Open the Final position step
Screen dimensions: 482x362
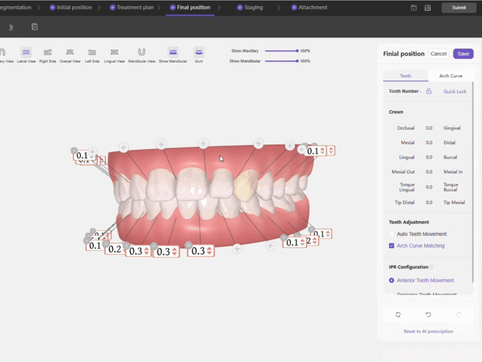point(190,7)
